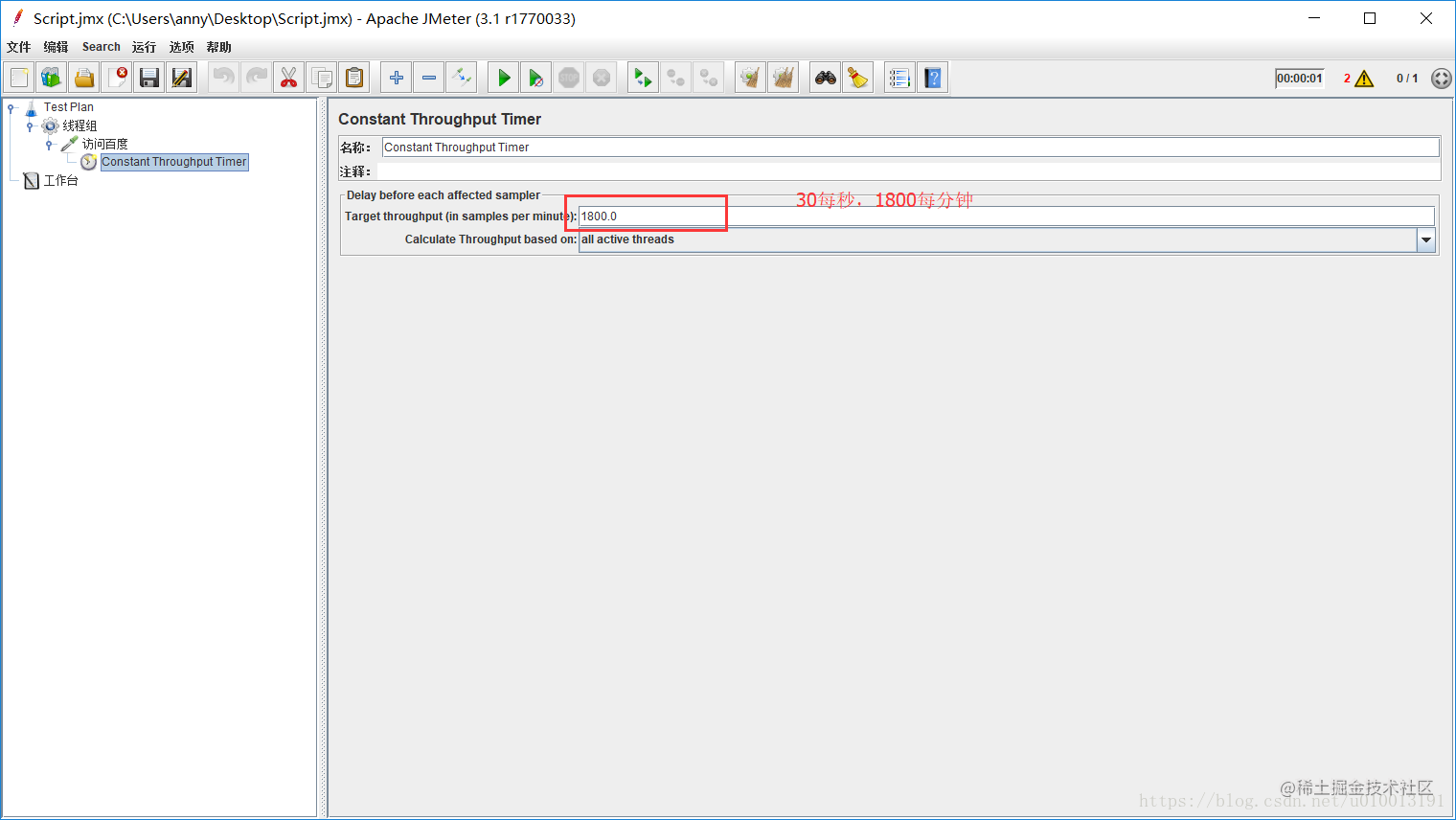Screen dimensions: 1456x820
Task: Select the 工作台 workbench node
Action: click(x=60, y=180)
